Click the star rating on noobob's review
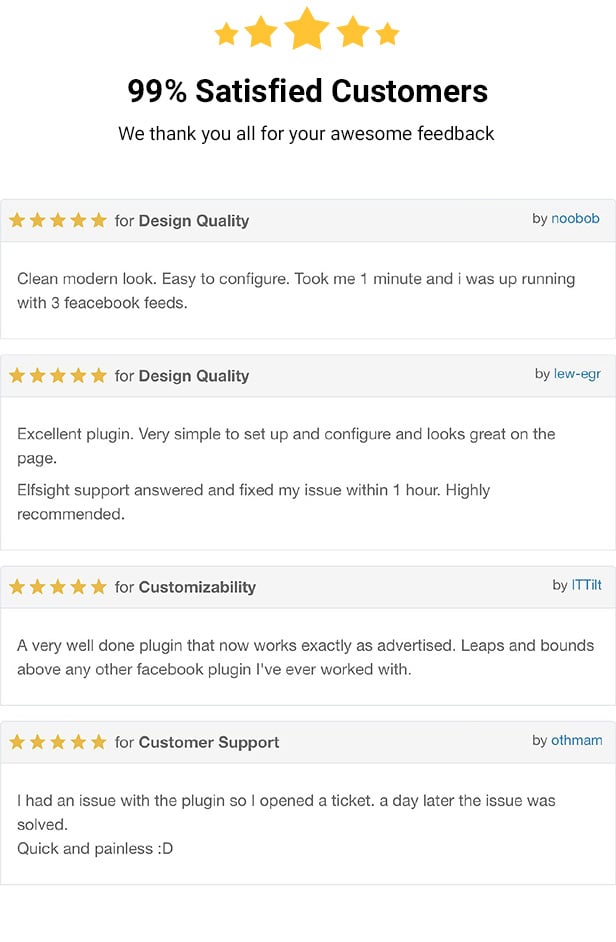This screenshot has width=616, height=942. [57, 221]
